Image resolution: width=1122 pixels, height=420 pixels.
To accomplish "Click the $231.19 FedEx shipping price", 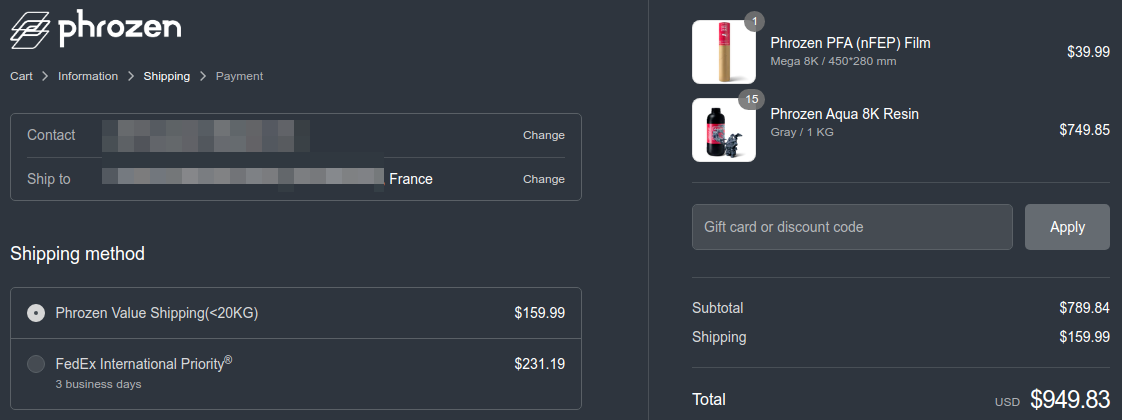I will tap(539, 364).
